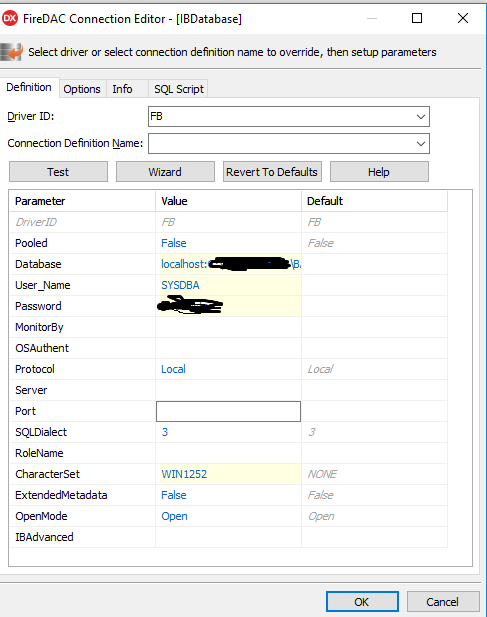Click the Database value starting with localhost
Viewport: 487px width, 617px height.
228,264
